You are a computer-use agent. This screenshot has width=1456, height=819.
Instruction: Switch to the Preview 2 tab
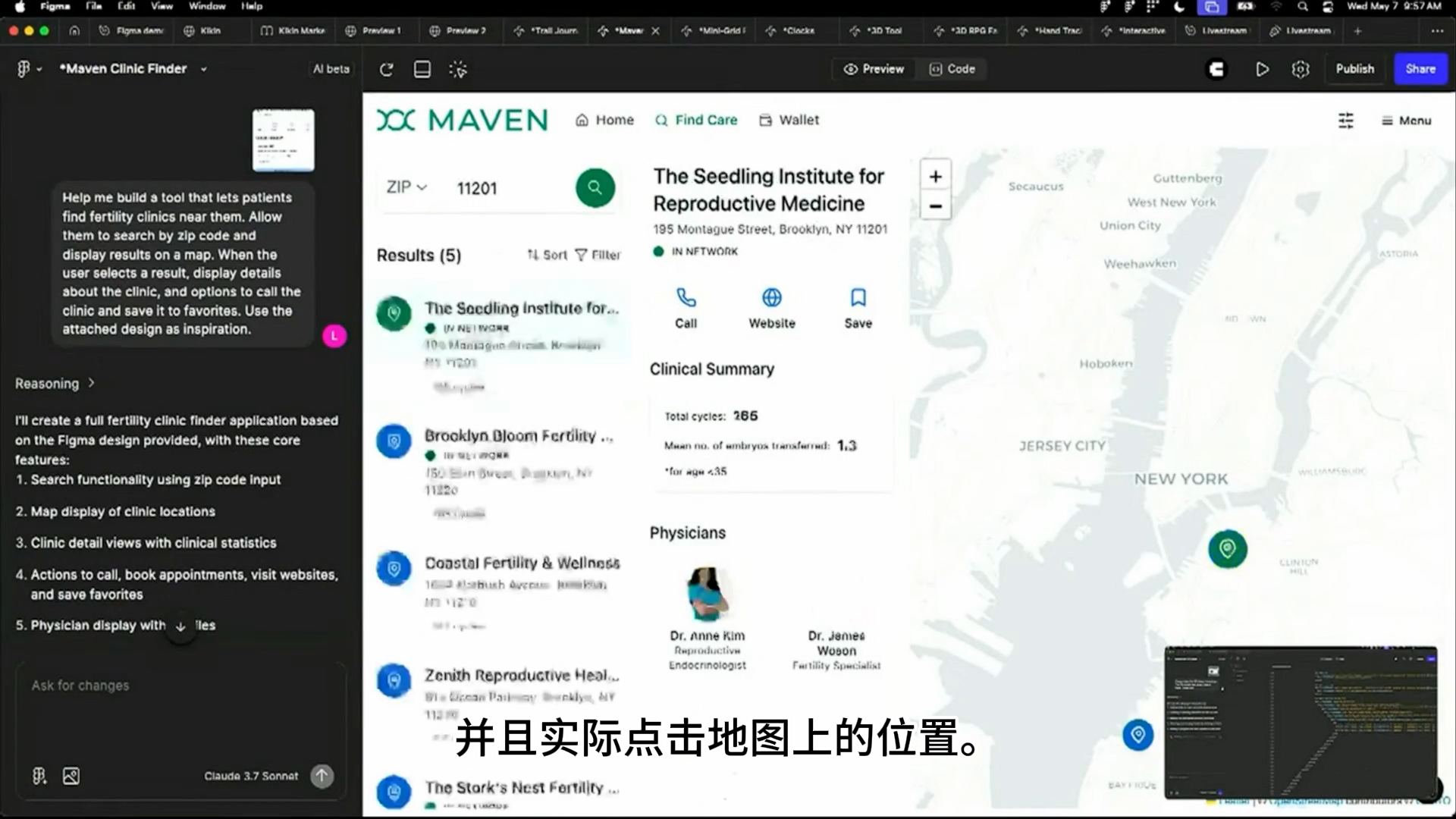(x=458, y=30)
